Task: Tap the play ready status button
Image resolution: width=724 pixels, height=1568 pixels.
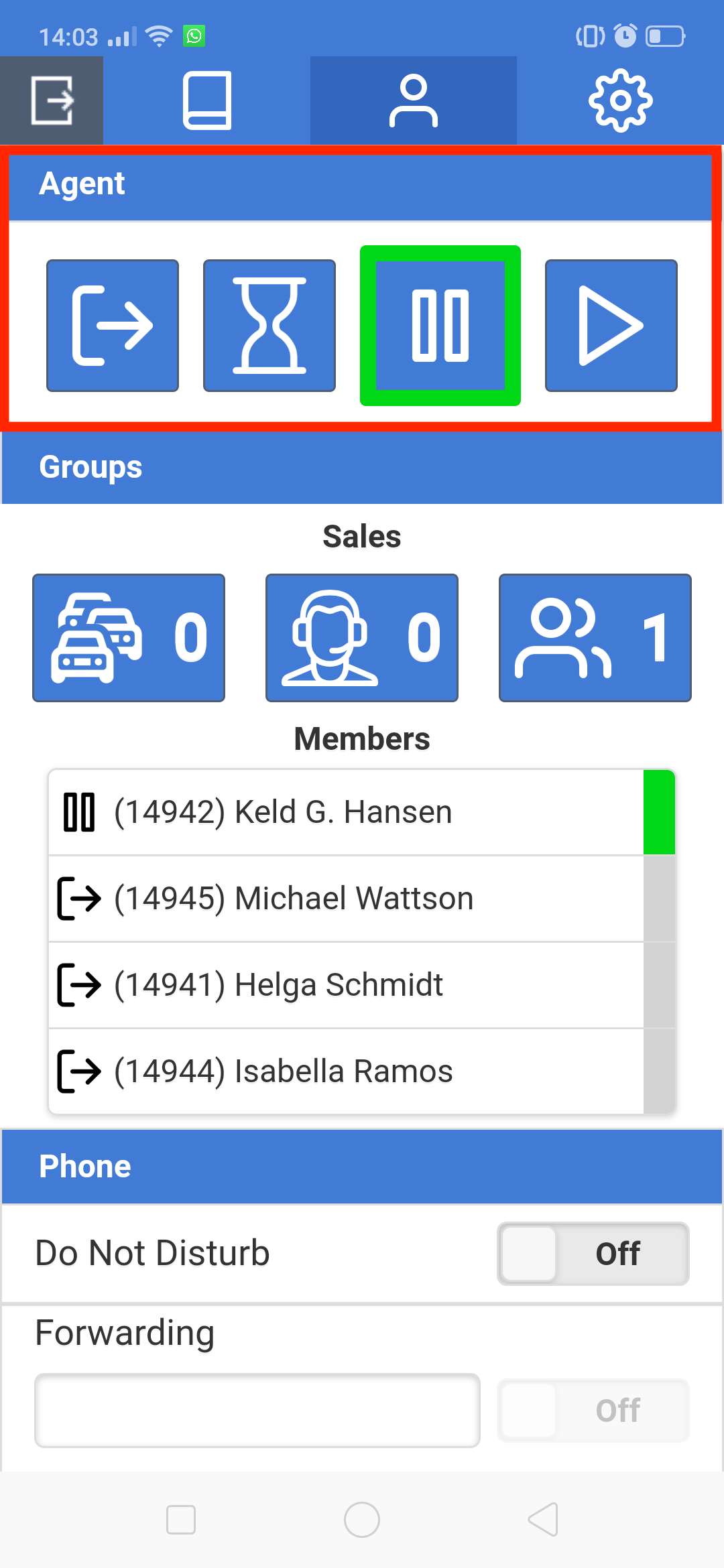Action: coord(611,326)
